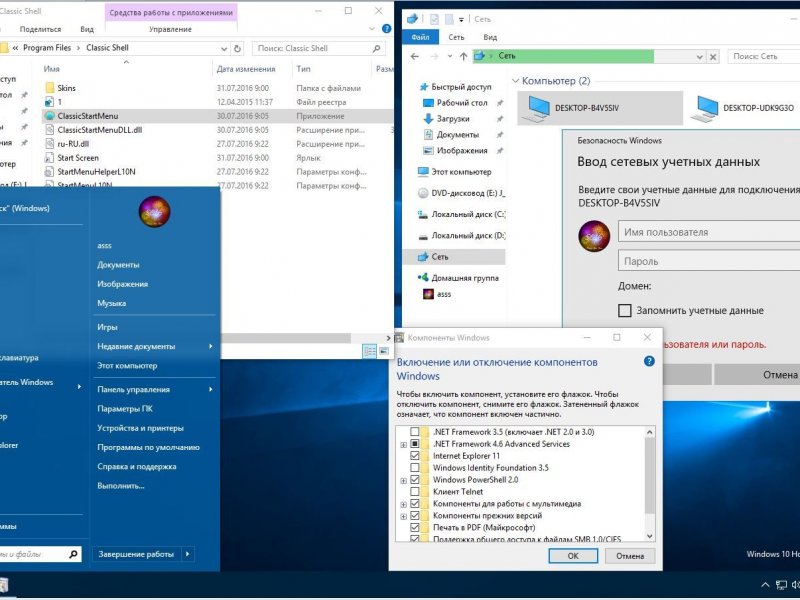Click the Завершение работы button
This screenshot has width=800, height=600.
tap(137, 554)
